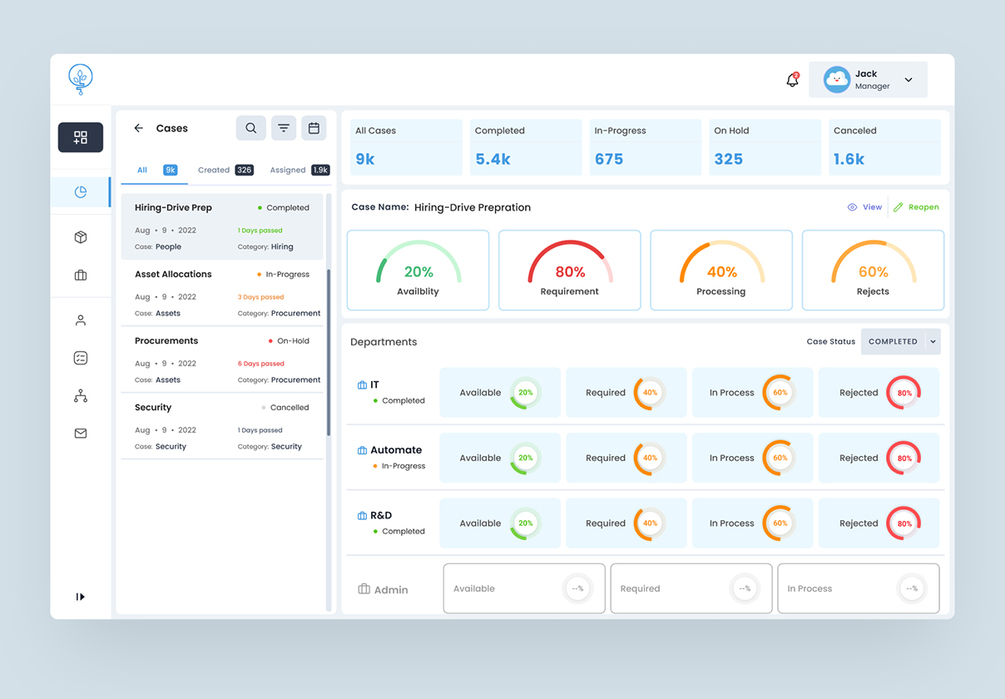
Task: Click R&D In Process 60% card
Action: coord(752,523)
